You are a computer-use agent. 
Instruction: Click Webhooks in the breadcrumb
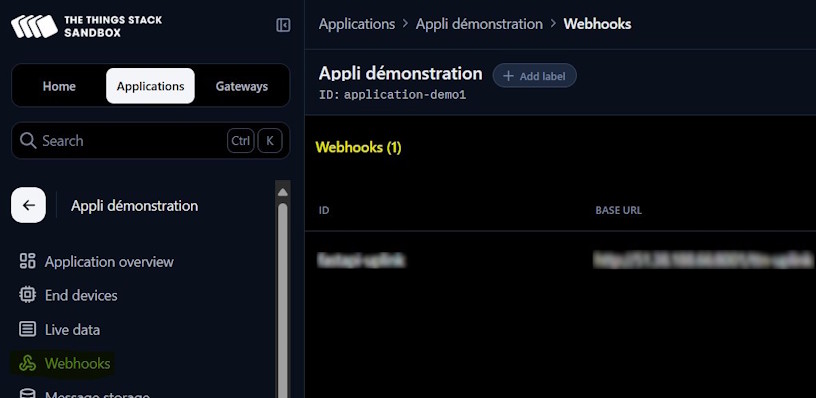[597, 24]
